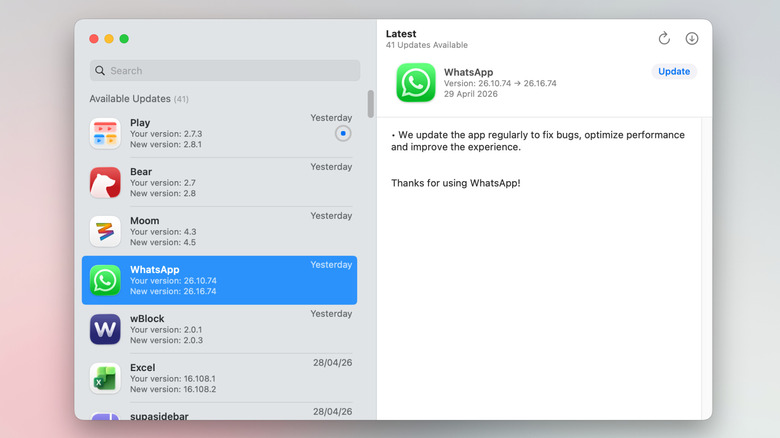This screenshot has width=780, height=438.
Task: Select the wBlock app icon
Action: tap(105, 329)
